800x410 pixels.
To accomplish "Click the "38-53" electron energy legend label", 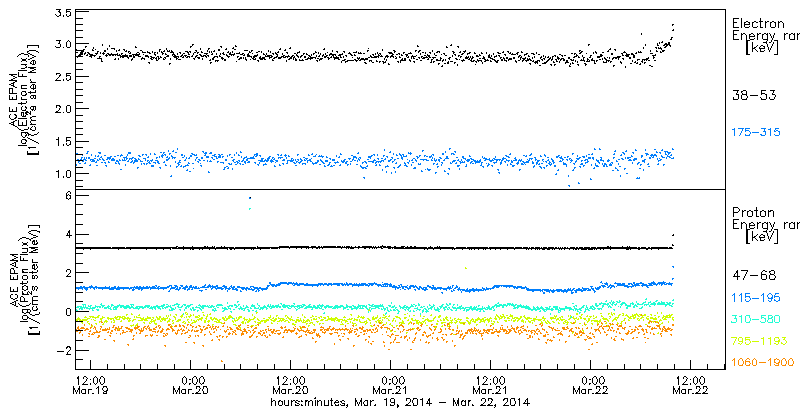I will [754, 95].
